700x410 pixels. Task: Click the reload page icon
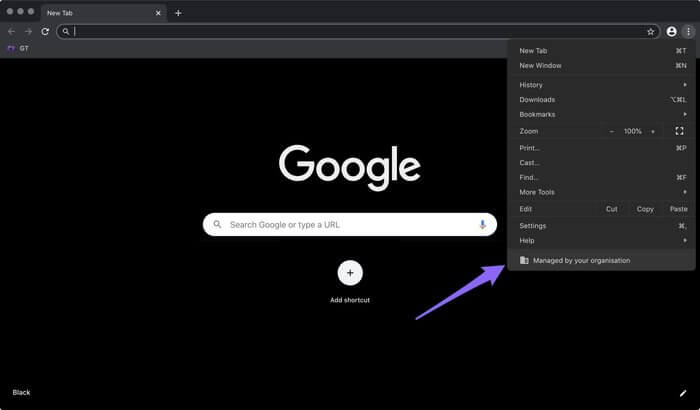[x=45, y=31]
